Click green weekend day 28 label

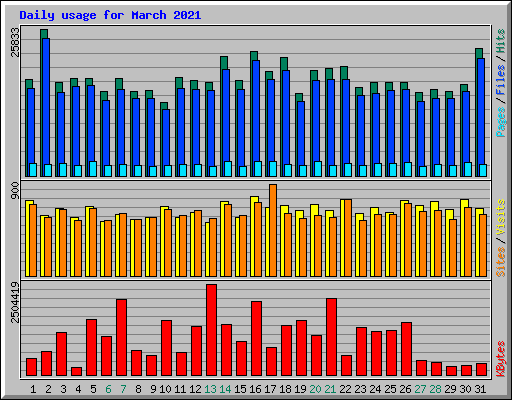435,389
